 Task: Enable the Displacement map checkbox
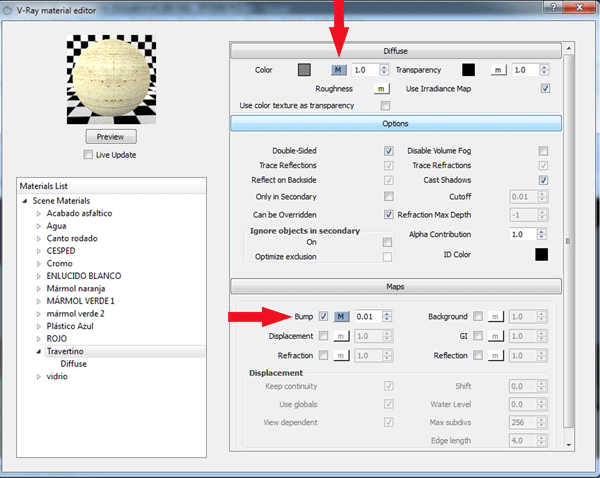coord(323,336)
